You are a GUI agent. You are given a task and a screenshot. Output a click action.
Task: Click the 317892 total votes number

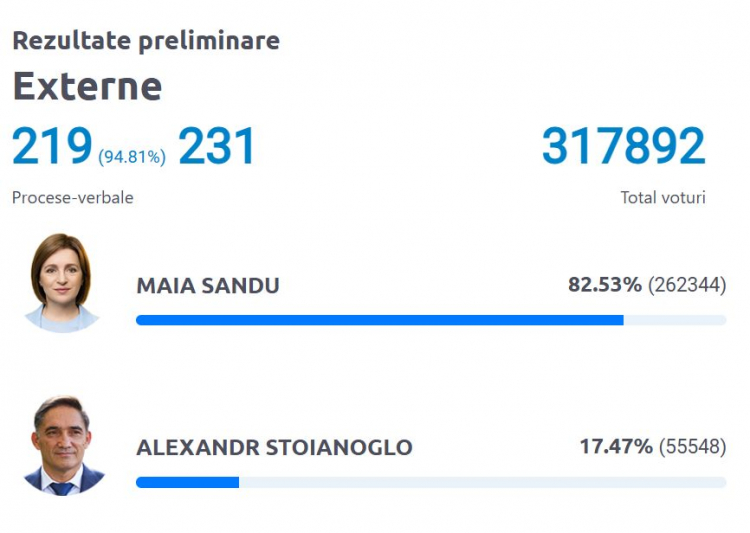tap(624, 145)
